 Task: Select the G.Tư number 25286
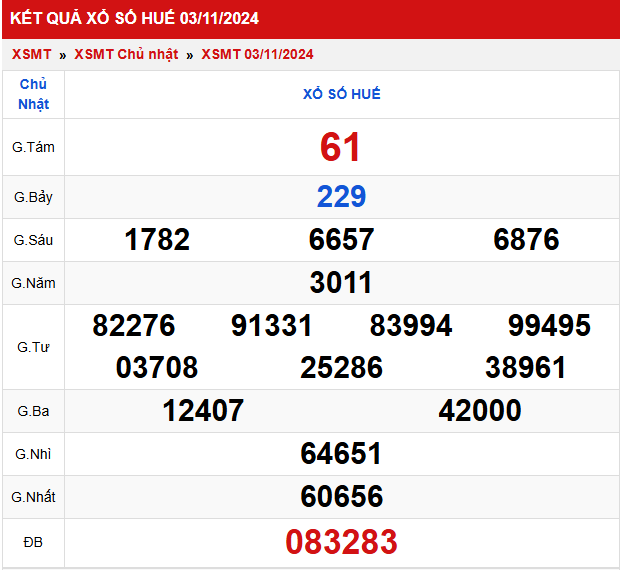click(x=341, y=368)
